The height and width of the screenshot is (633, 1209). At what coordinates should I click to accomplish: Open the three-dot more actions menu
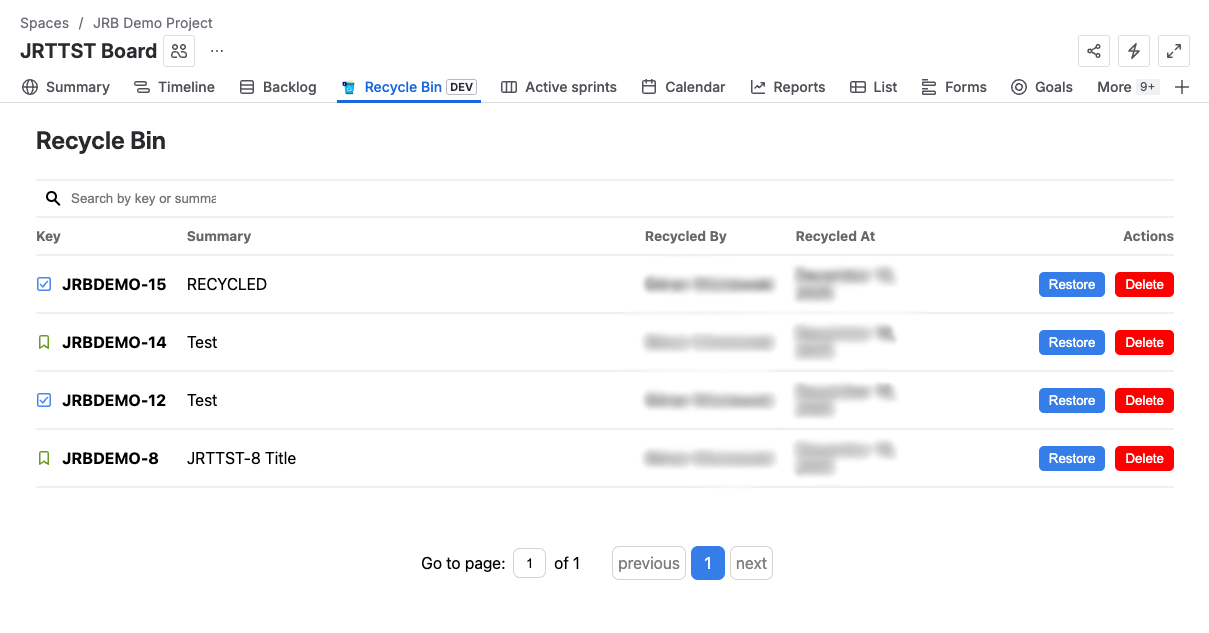(x=217, y=51)
